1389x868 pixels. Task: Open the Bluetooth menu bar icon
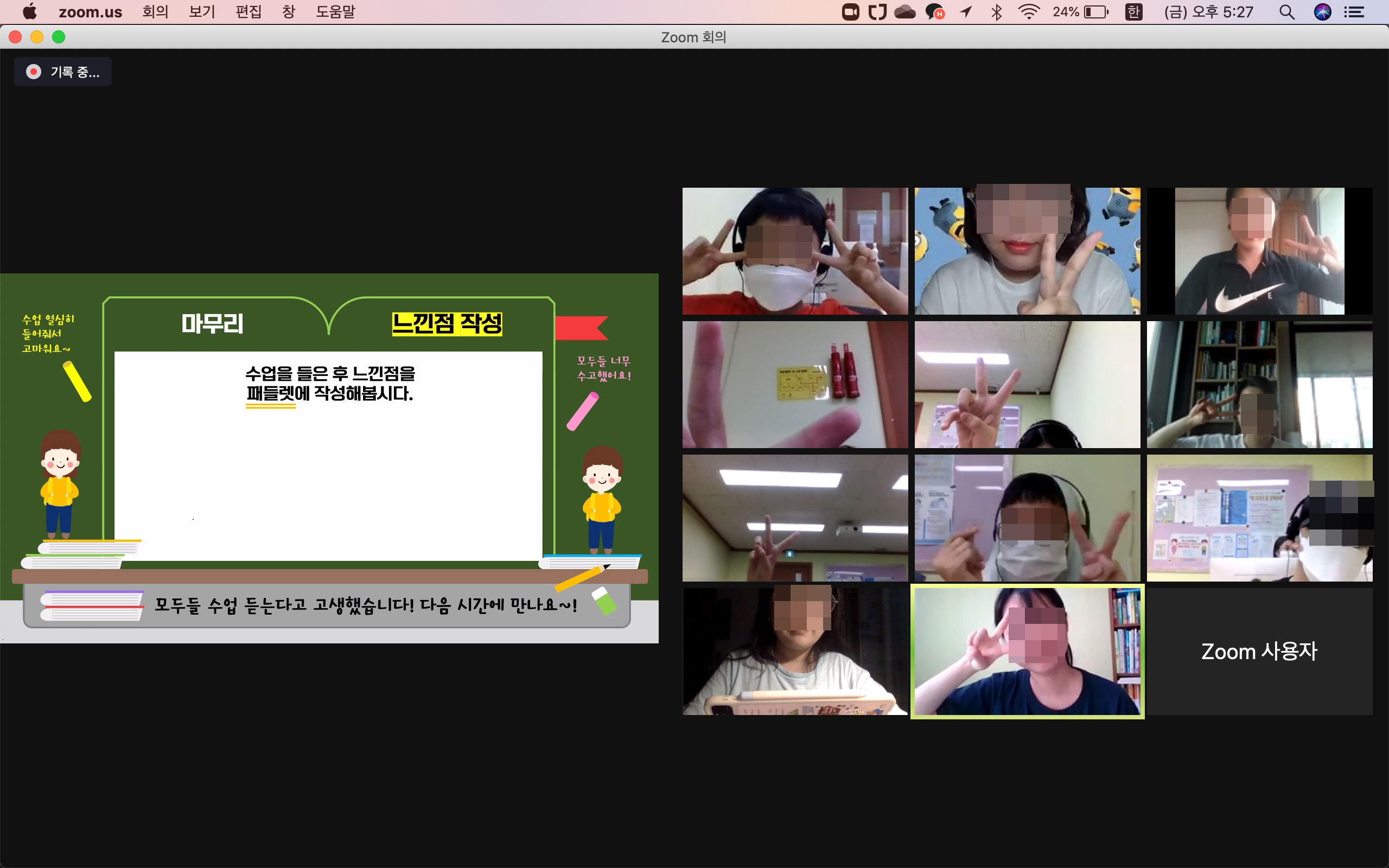996,12
